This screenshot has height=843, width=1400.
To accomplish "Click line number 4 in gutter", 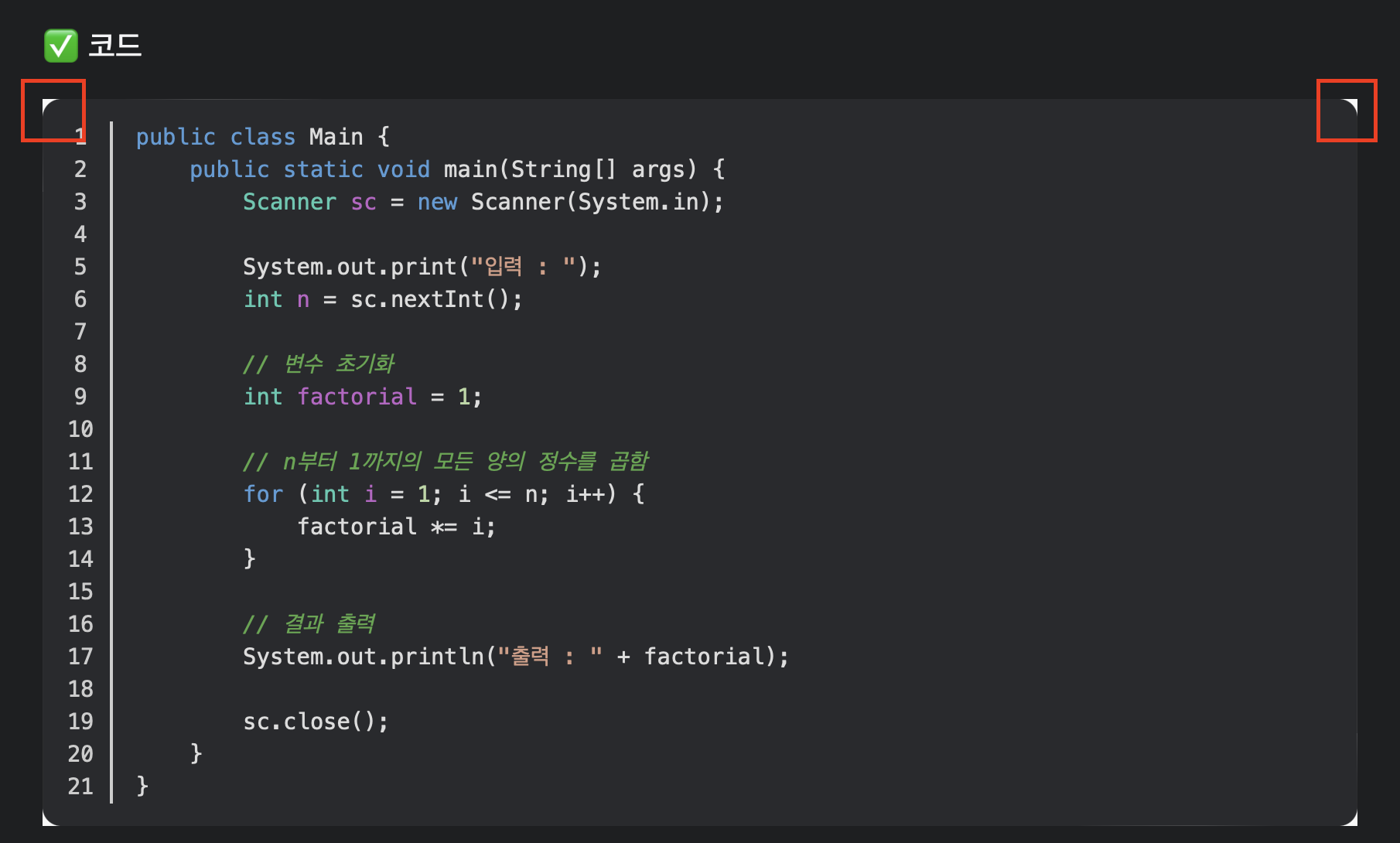I will [x=80, y=234].
